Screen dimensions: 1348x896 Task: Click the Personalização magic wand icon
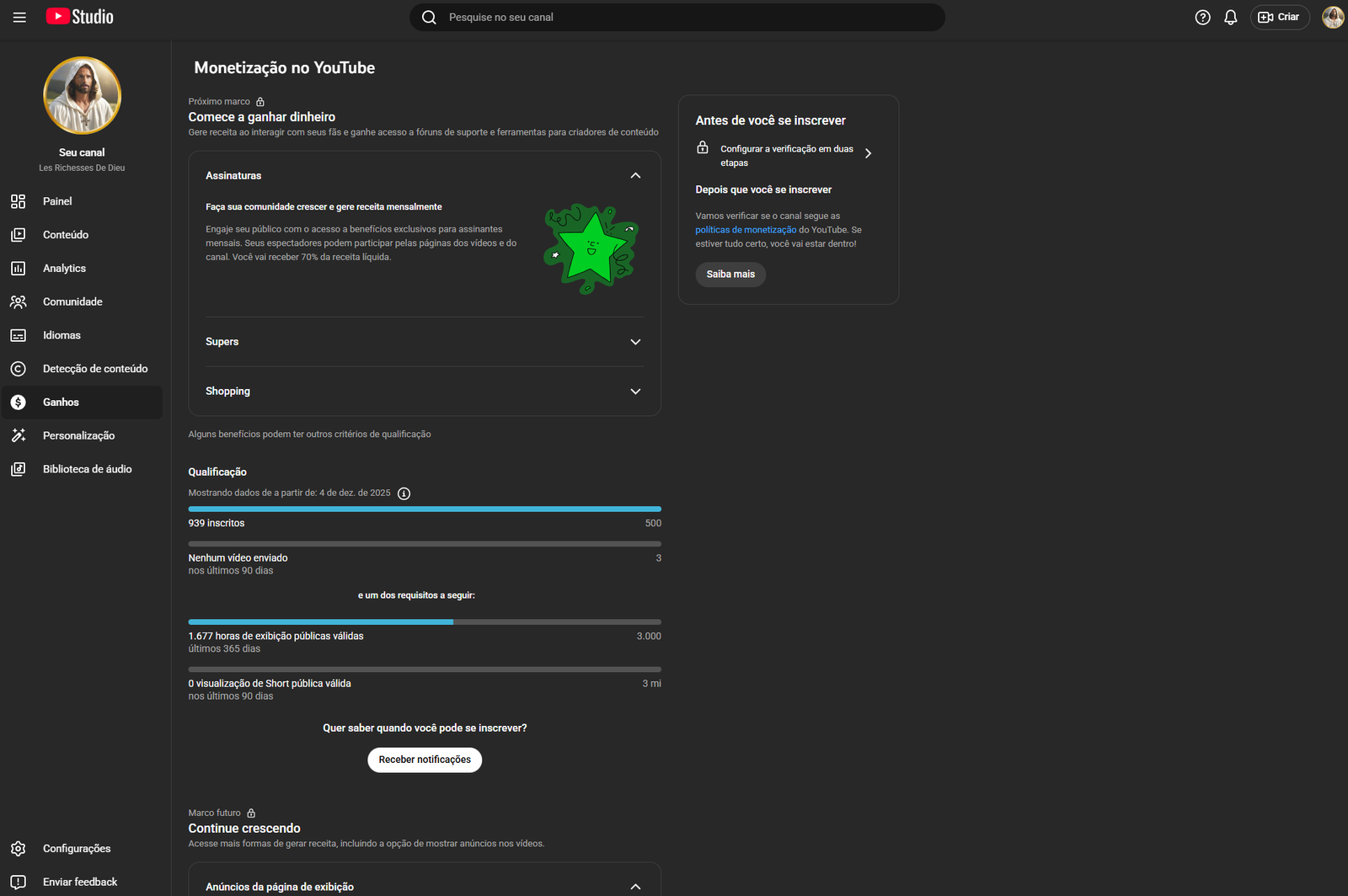coord(19,435)
